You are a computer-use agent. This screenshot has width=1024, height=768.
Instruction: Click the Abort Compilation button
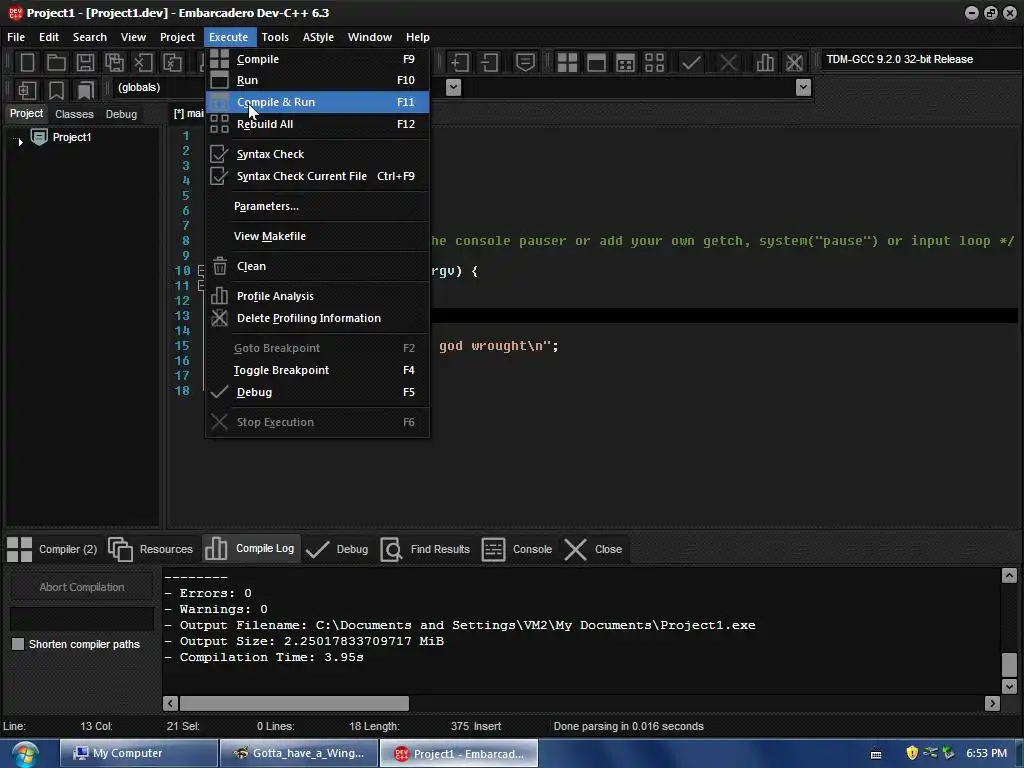(x=82, y=587)
